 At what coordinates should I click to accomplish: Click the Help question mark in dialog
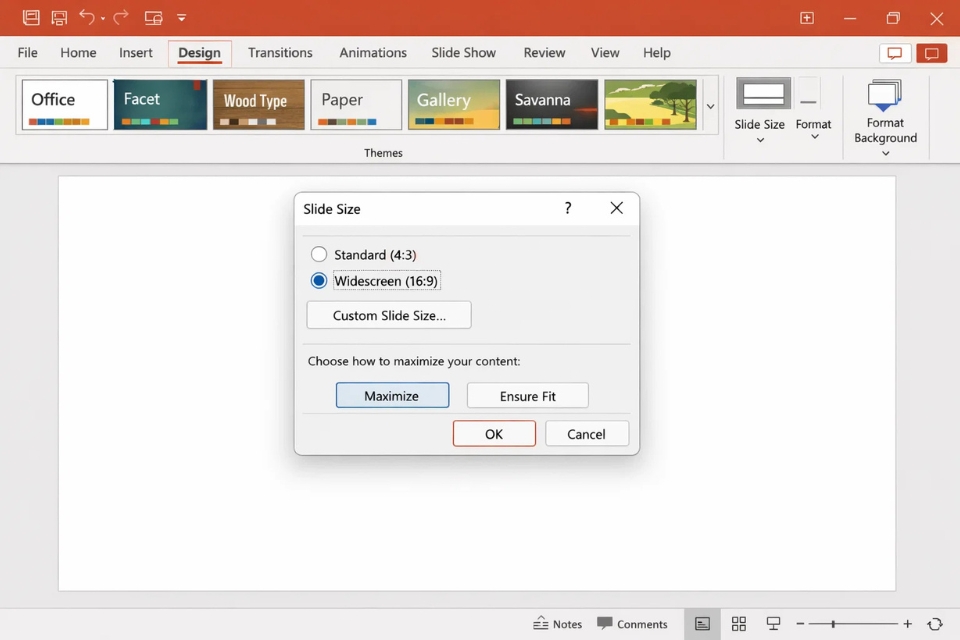click(x=568, y=208)
